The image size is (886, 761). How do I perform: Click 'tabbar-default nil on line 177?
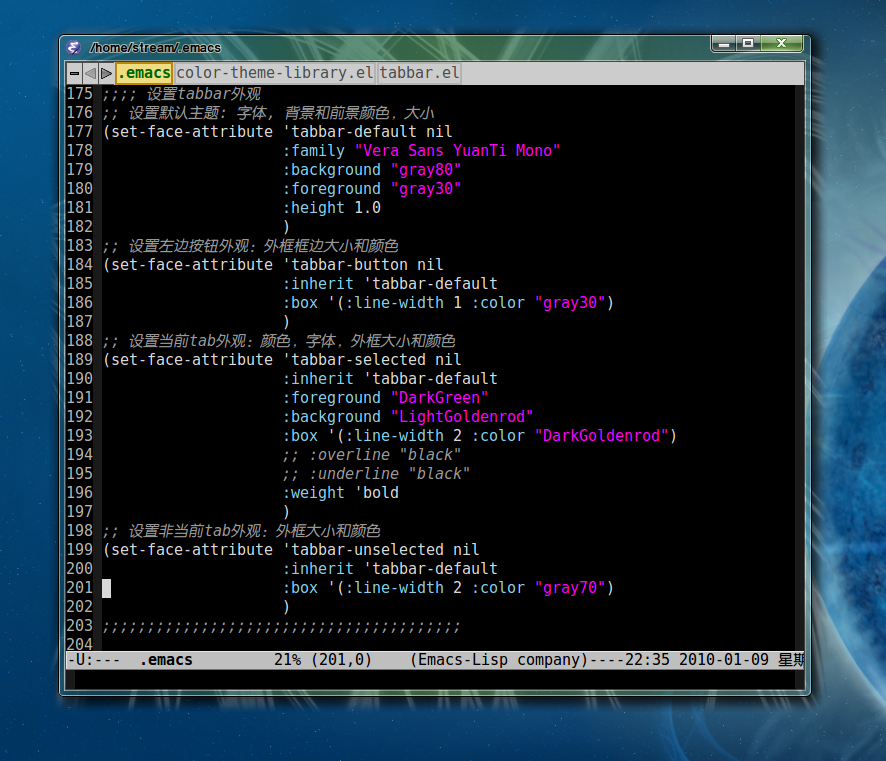tap(367, 132)
